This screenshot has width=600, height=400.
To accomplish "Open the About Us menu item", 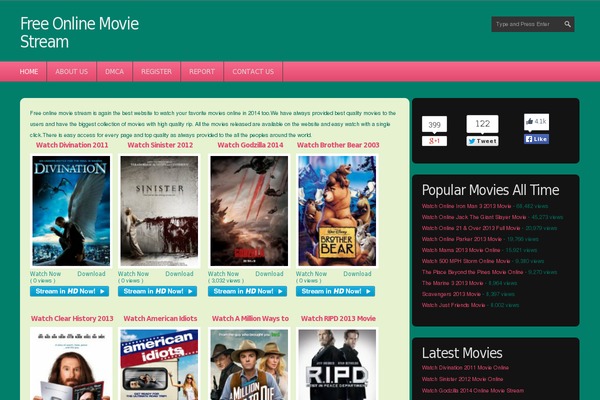I will [72, 72].
